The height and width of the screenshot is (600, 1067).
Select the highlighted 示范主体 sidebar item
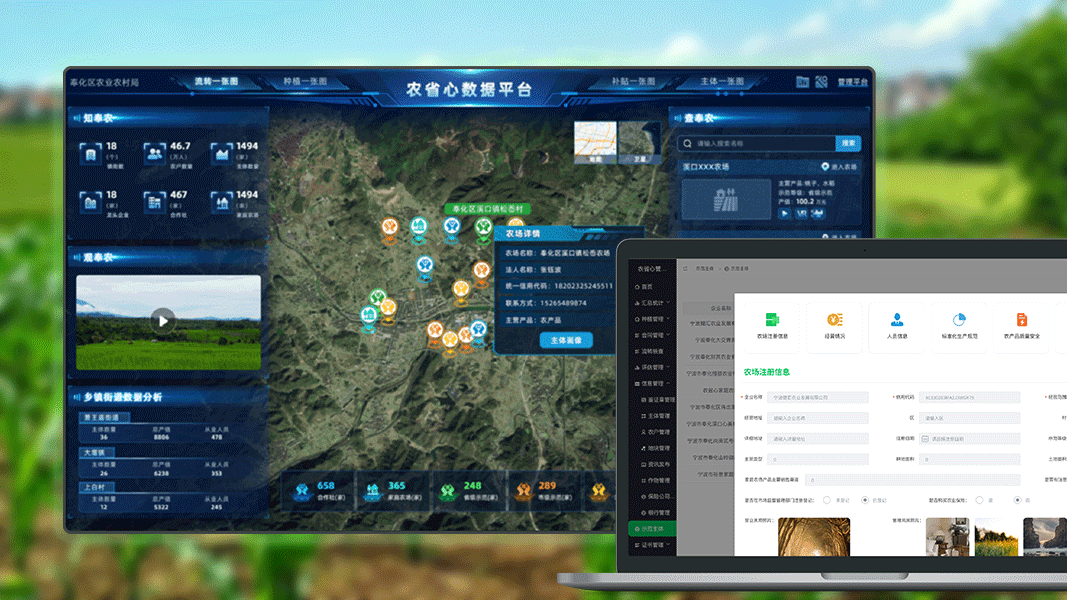tap(652, 529)
